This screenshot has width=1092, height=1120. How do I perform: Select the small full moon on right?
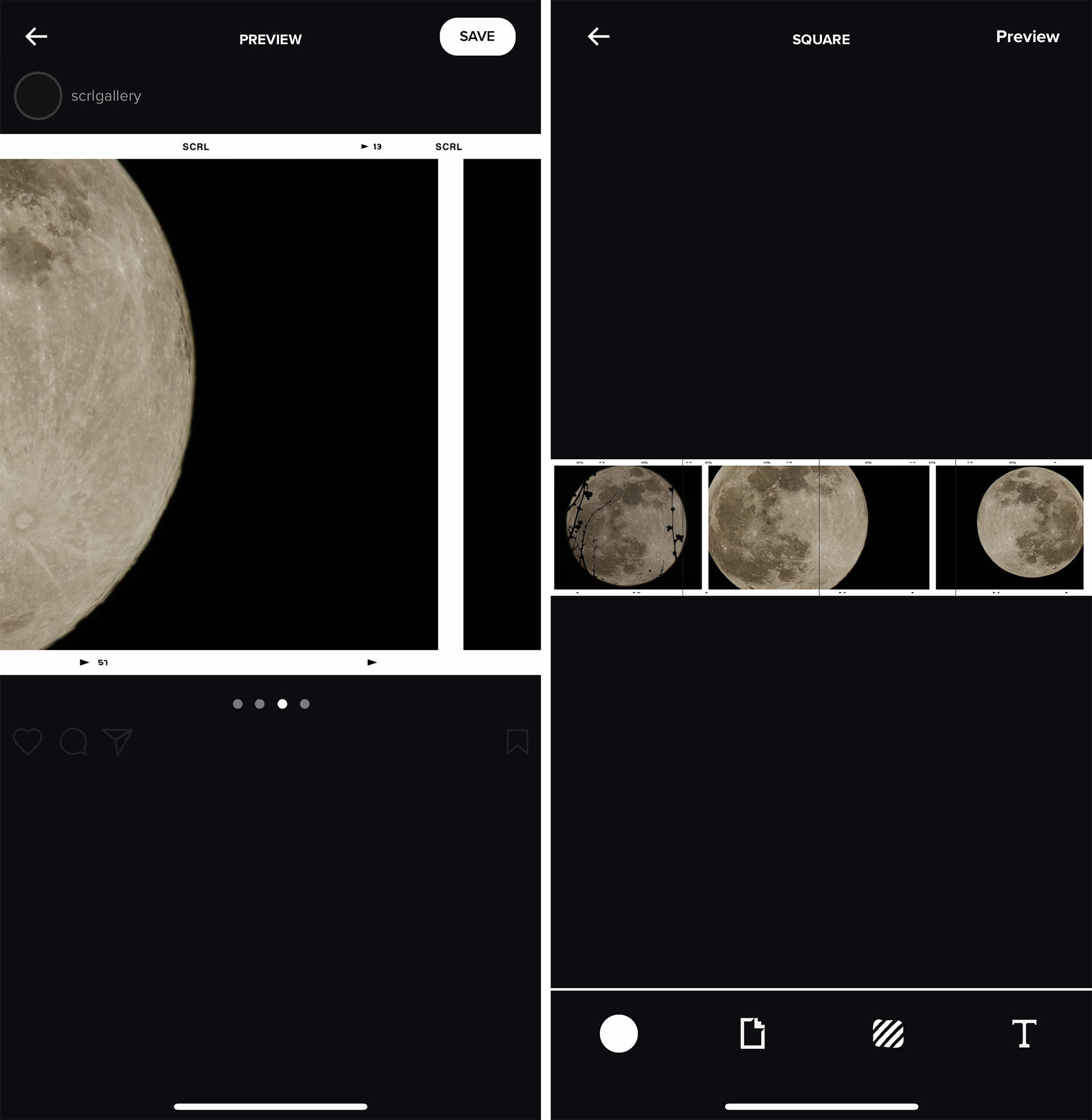coord(1030,522)
